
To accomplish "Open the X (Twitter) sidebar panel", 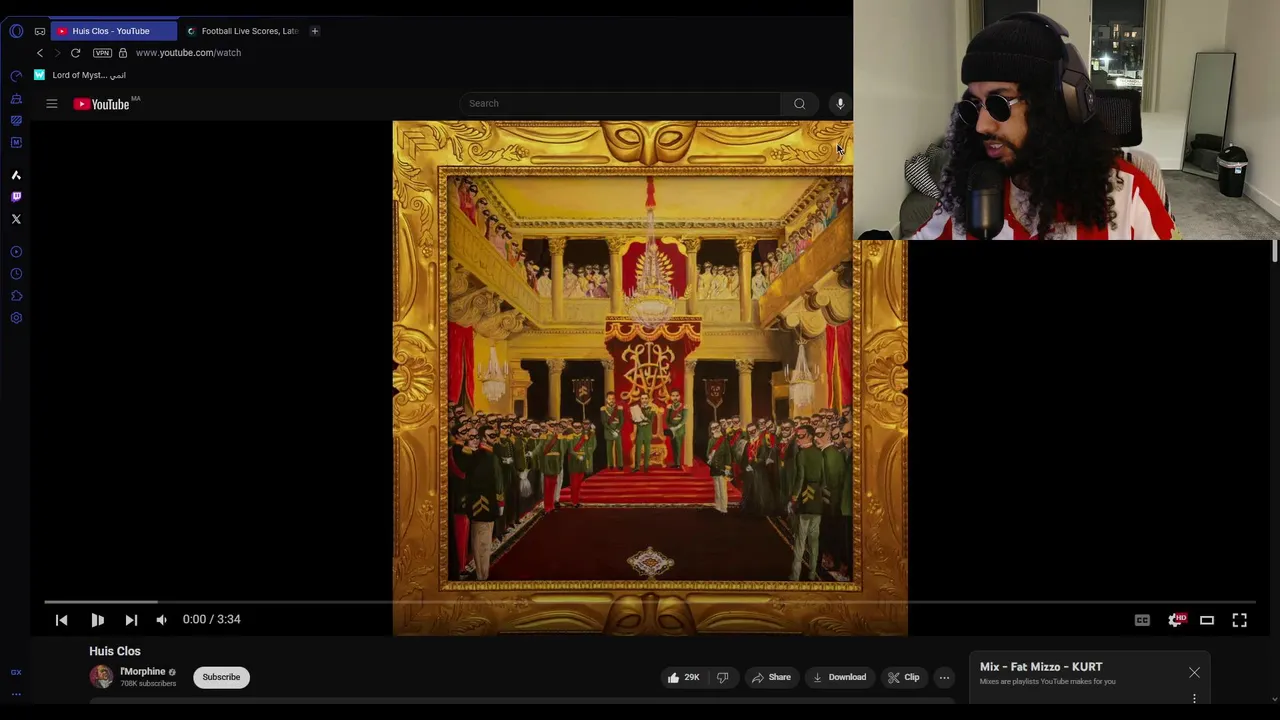I will point(16,219).
